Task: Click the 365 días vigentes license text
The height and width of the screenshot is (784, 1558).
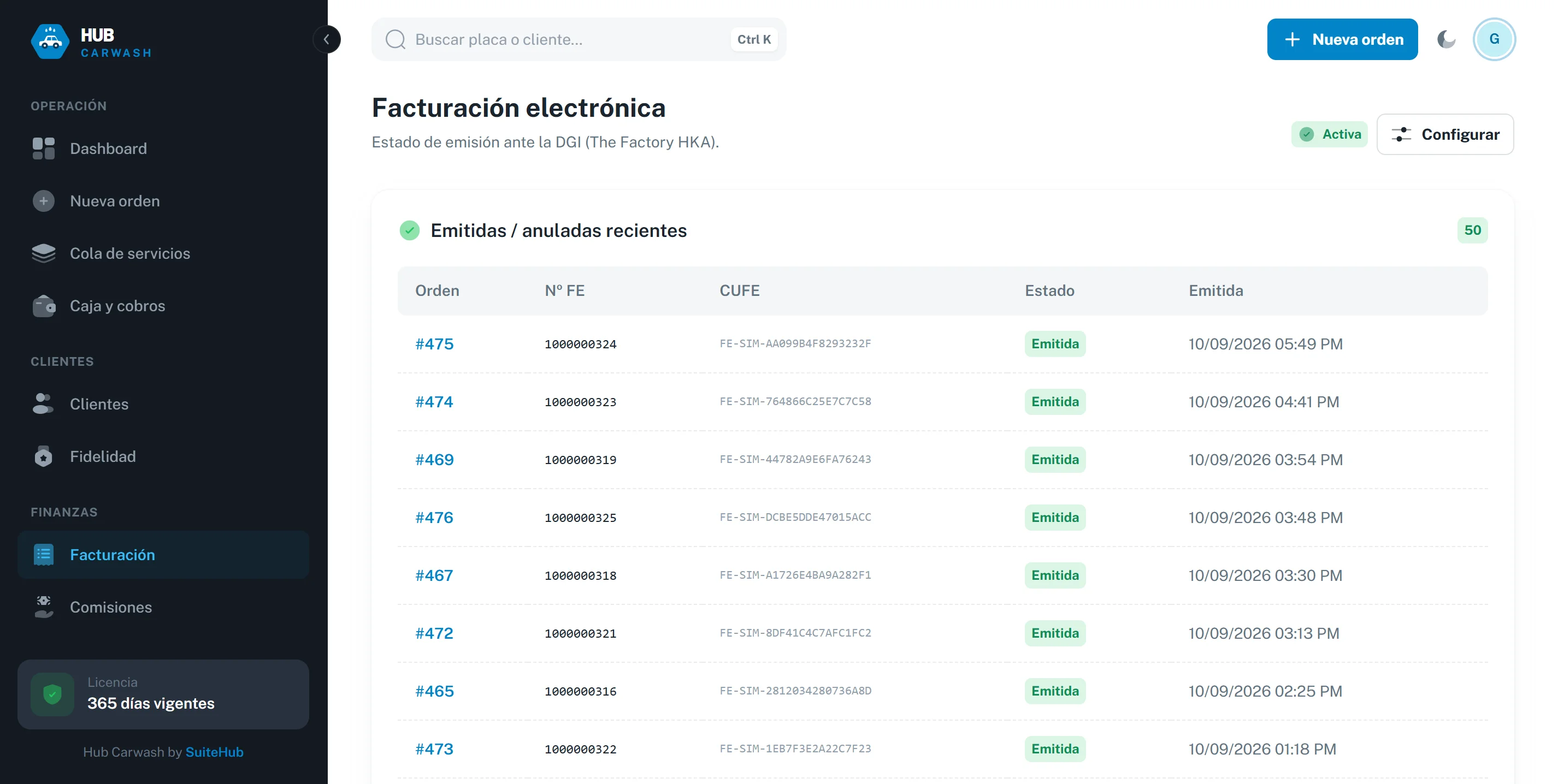Action: click(151, 704)
